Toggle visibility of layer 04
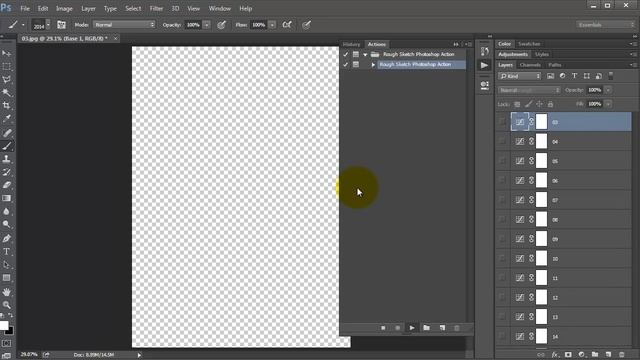 point(502,141)
